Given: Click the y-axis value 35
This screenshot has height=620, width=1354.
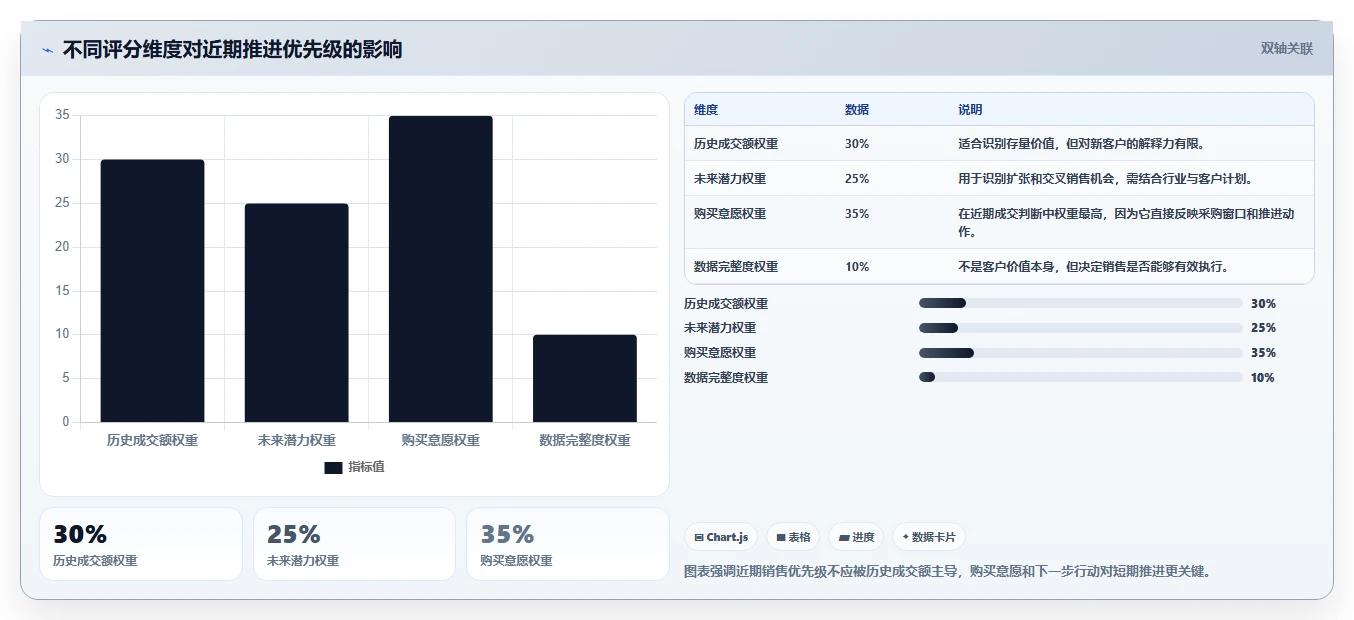Looking at the screenshot, I should (x=63, y=115).
